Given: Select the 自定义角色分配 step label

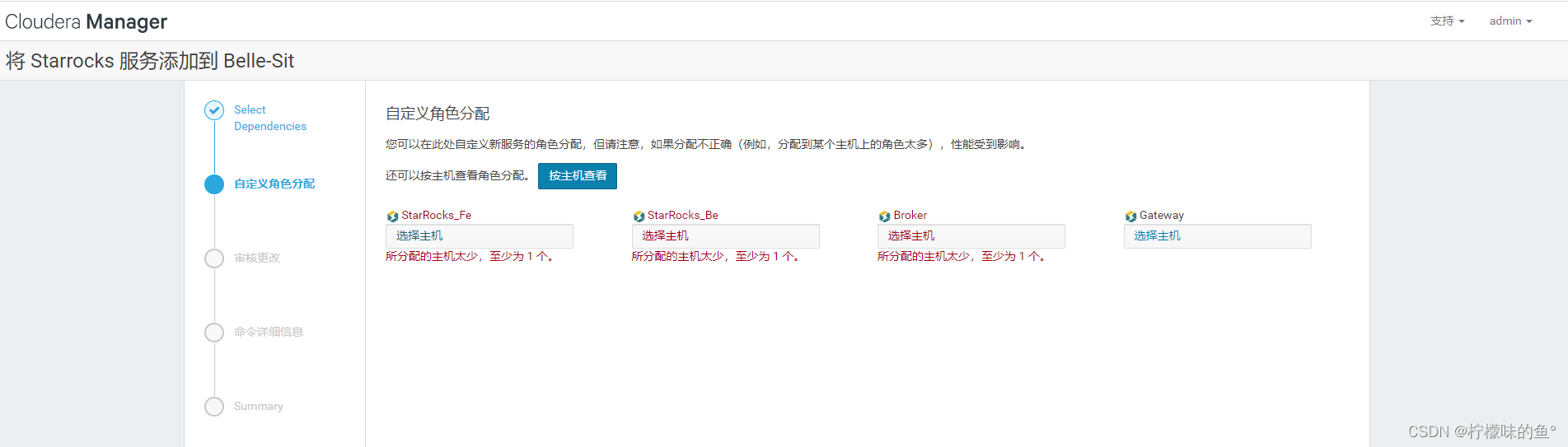Looking at the screenshot, I should coord(274,184).
